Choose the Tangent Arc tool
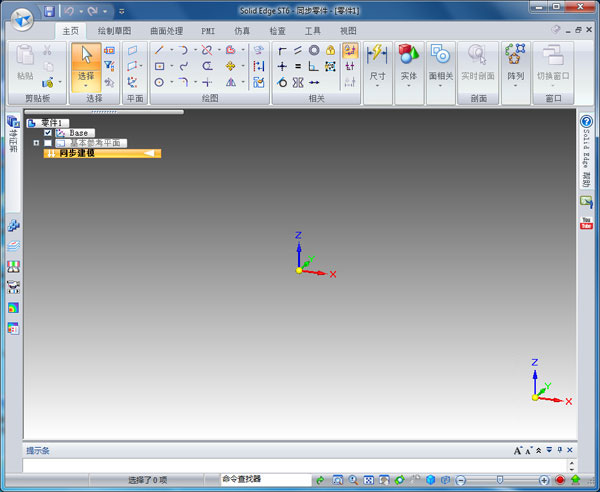This screenshot has width=600, height=492. tap(183, 50)
